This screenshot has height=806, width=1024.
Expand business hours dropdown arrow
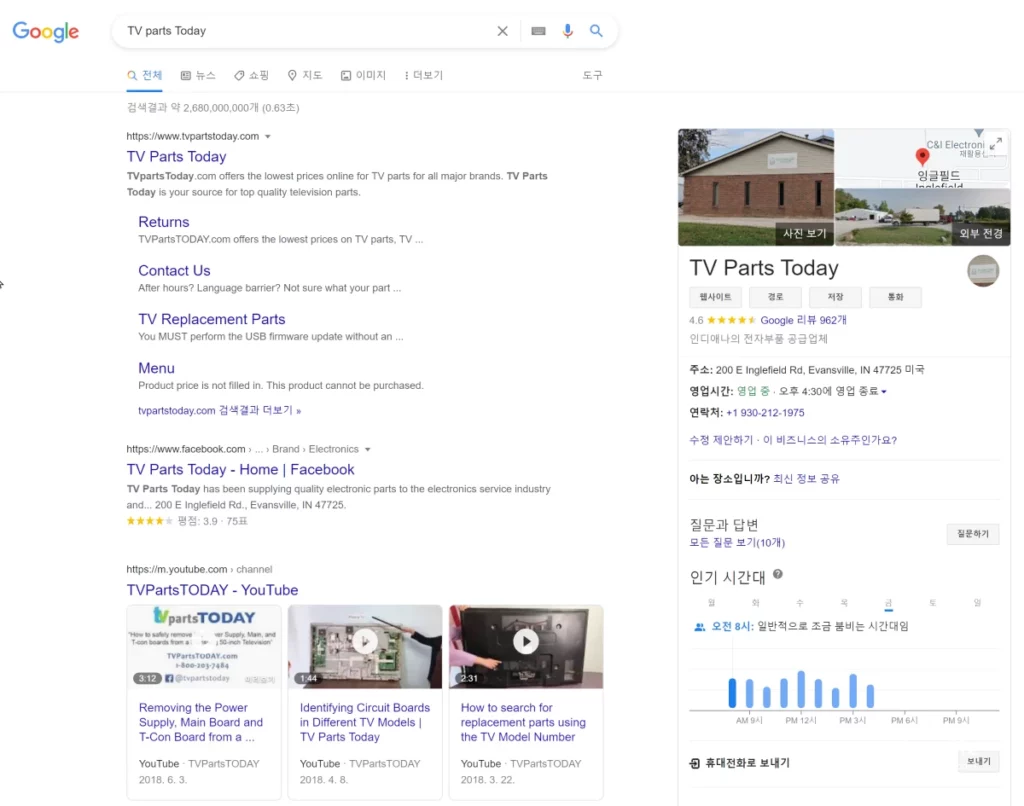[884, 392]
